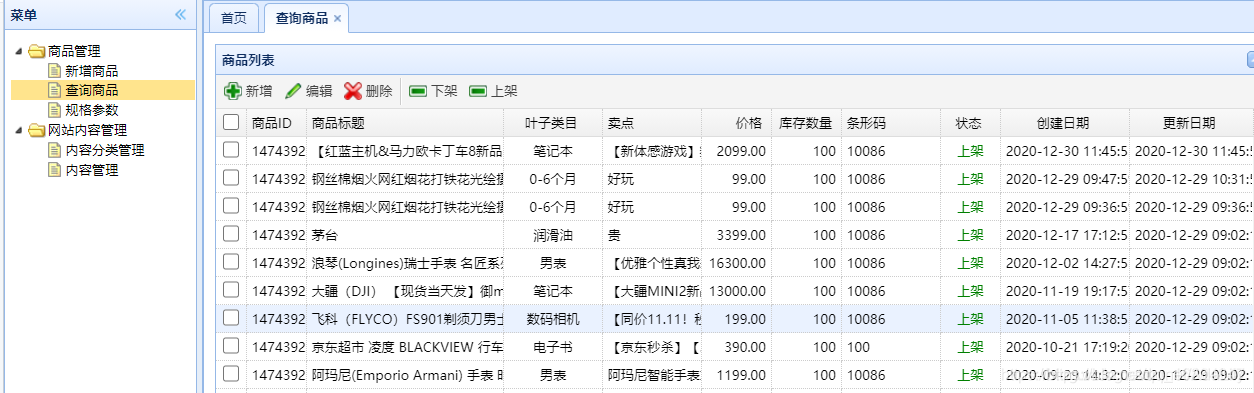The height and width of the screenshot is (393, 1254).
Task: Click the 上架 toolbar button
Action: (x=493, y=91)
